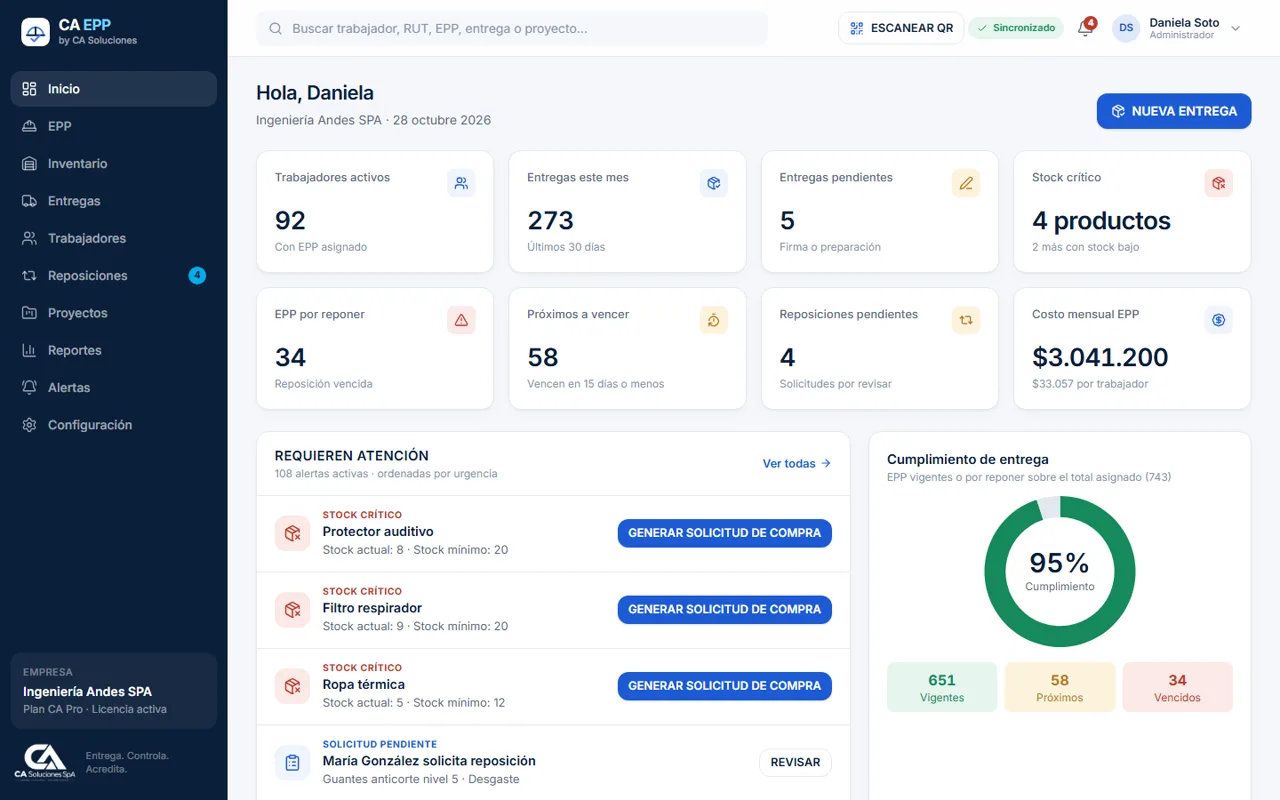The height and width of the screenshot is (800, 1280).
Task: Open Proyectos in the sidebar
Action: (x=113, y=313)
